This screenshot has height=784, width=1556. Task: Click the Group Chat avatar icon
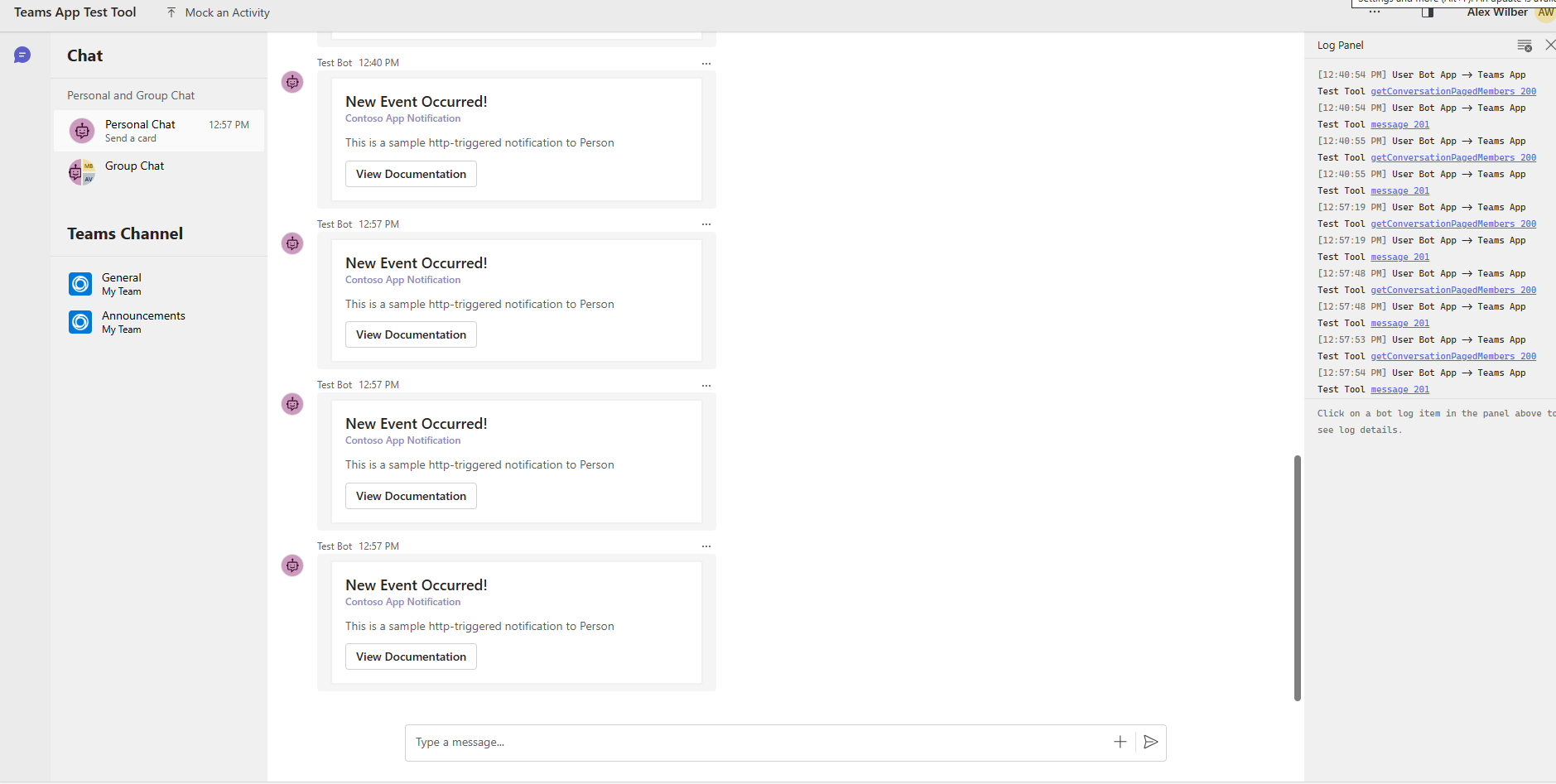(x=81, y=172)
